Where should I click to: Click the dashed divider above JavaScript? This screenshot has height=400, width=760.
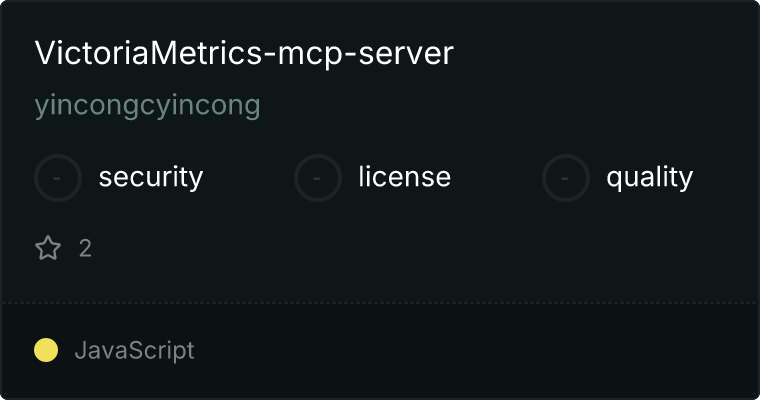point(380,303)
